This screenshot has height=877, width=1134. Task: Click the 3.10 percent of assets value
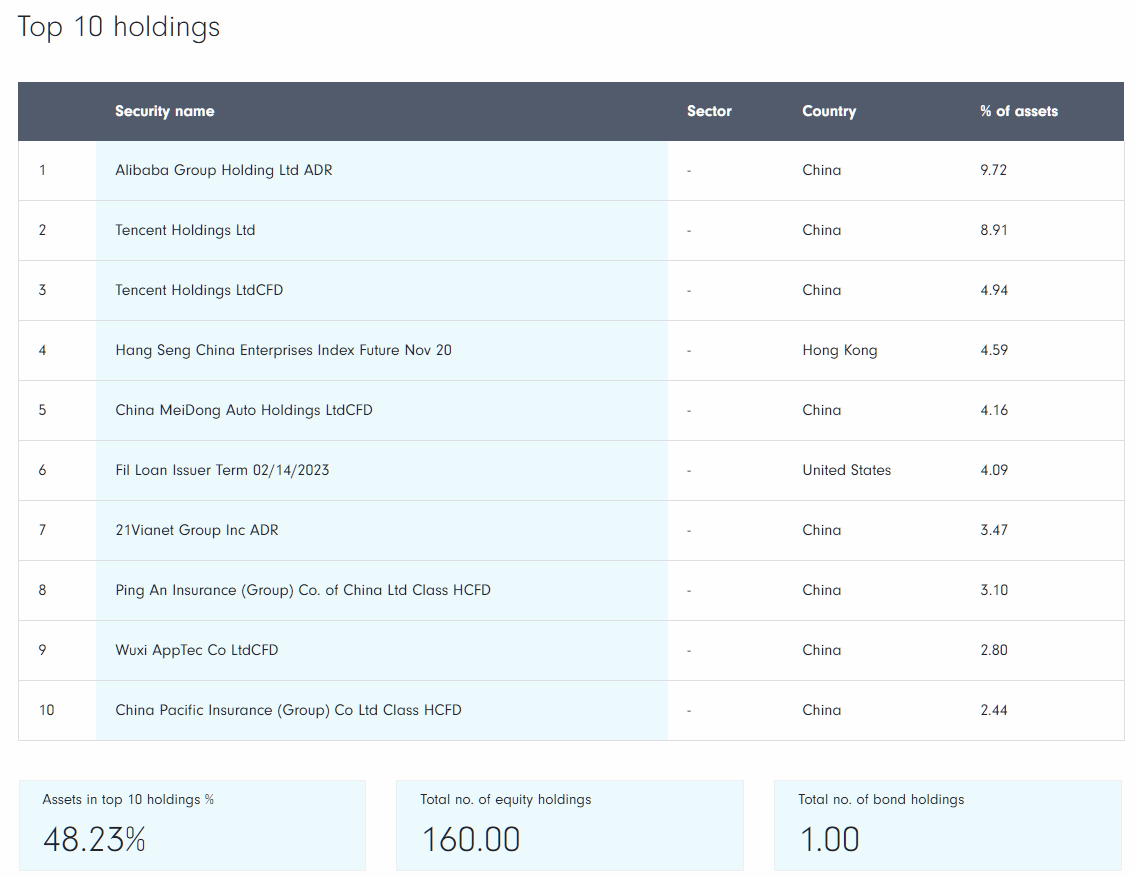tap(994, 590)
